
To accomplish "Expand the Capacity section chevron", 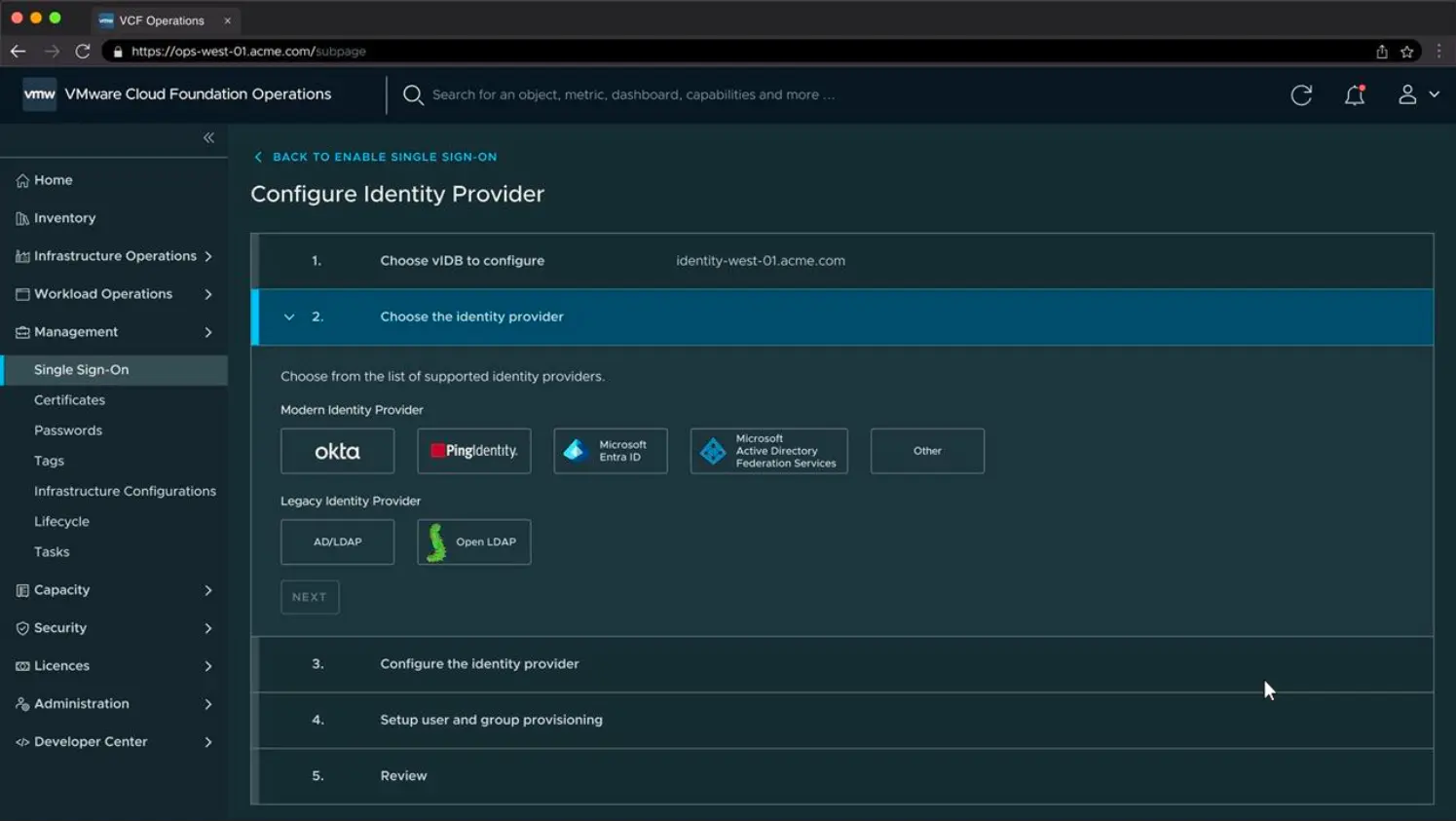I will click(x=208, y=590).
